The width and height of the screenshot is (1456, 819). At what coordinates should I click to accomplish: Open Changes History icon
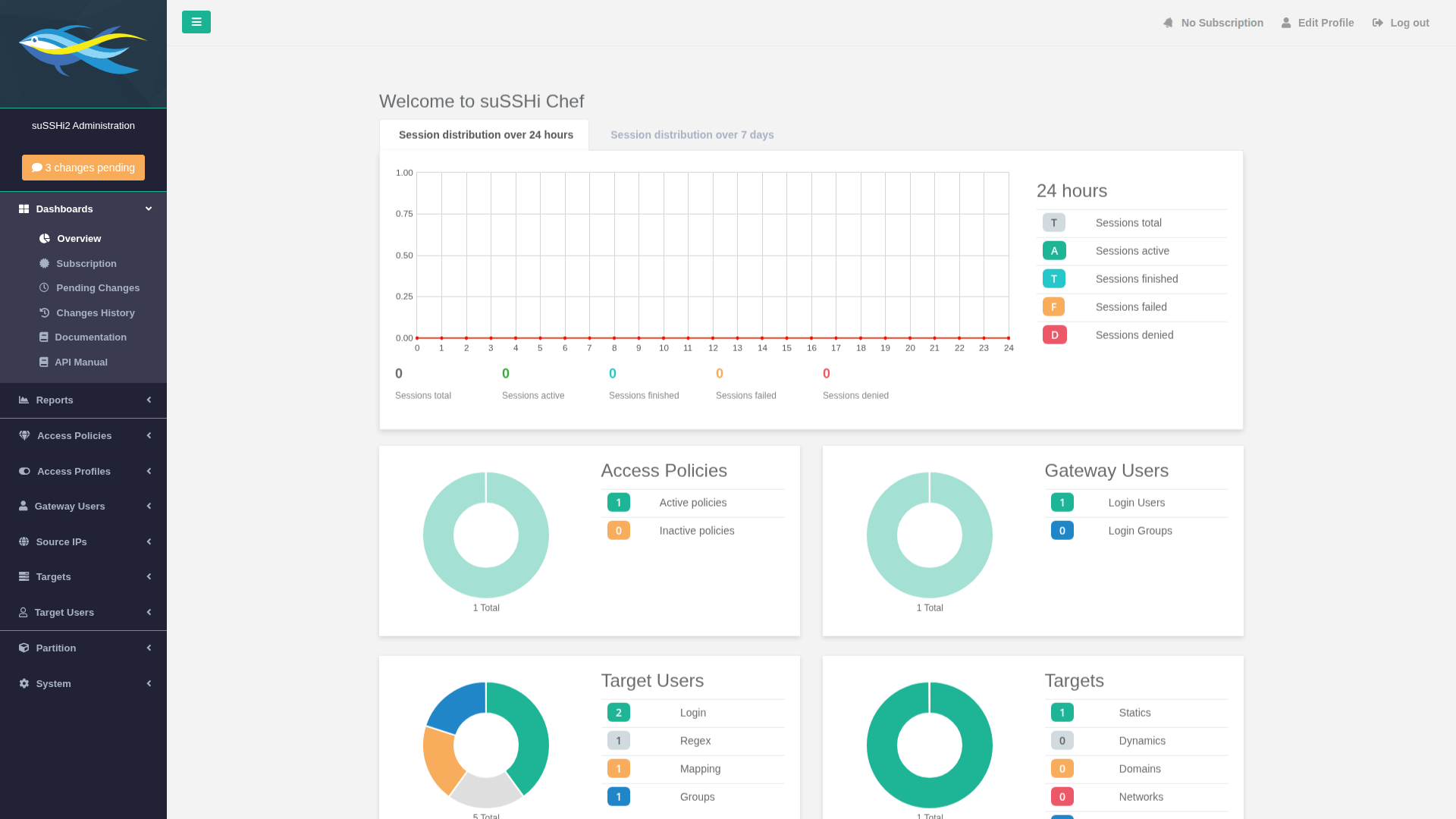pyautogui.click(x=44, y=312)
